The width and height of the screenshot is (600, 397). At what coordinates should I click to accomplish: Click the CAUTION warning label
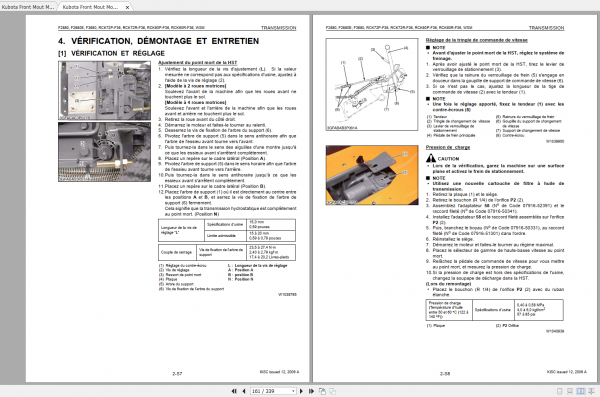448,158
